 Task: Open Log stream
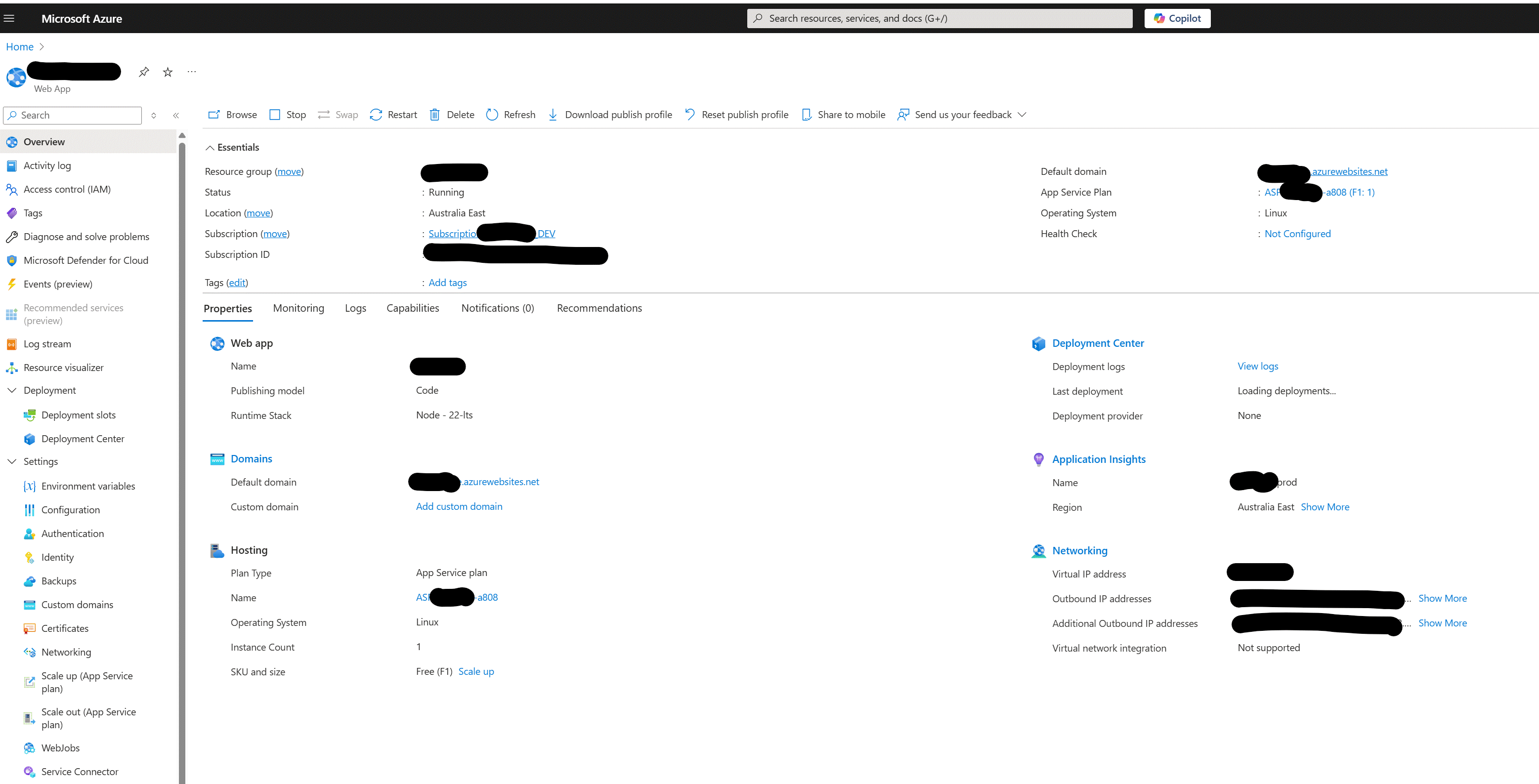(47, 344)
